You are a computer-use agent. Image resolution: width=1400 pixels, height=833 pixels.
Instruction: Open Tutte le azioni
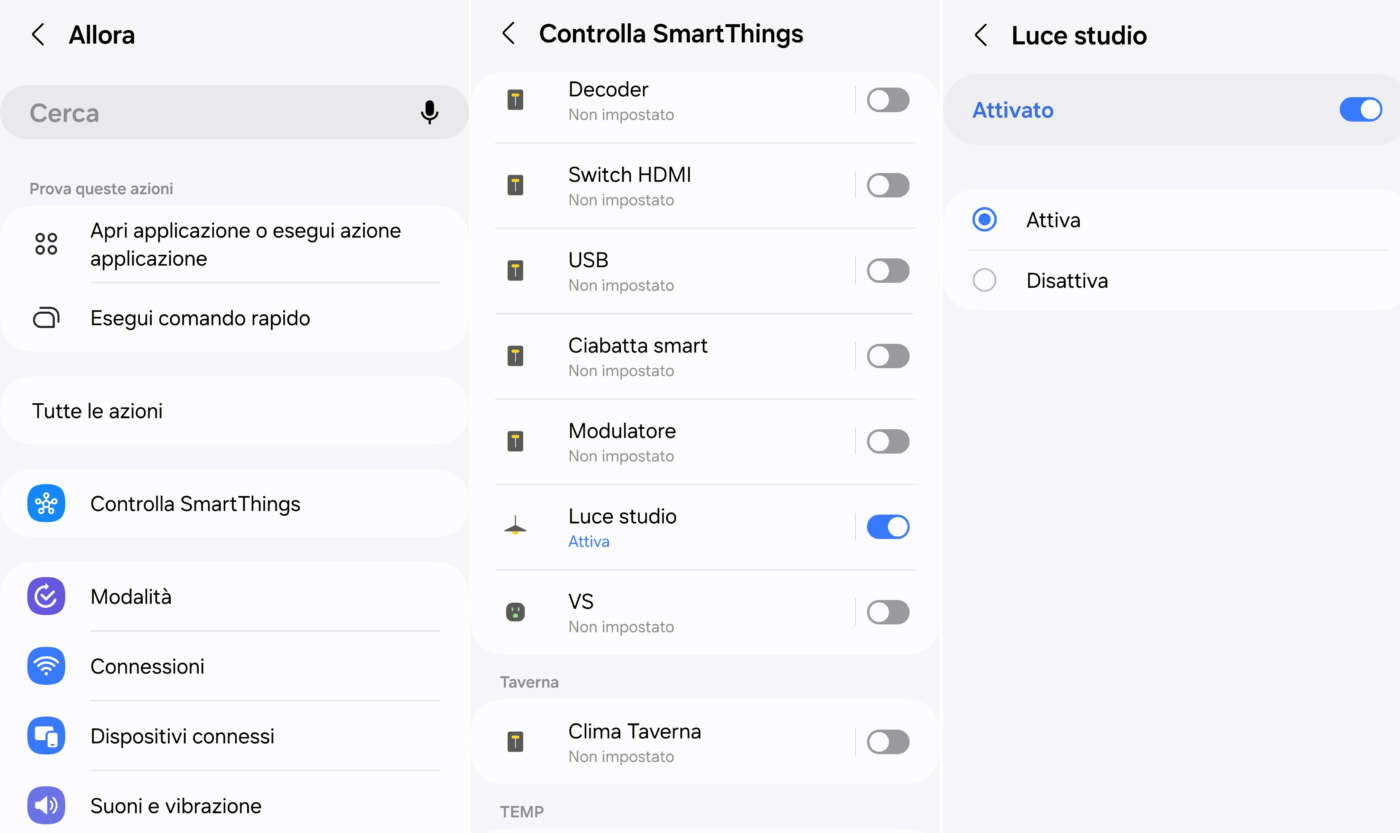point(234,411)
